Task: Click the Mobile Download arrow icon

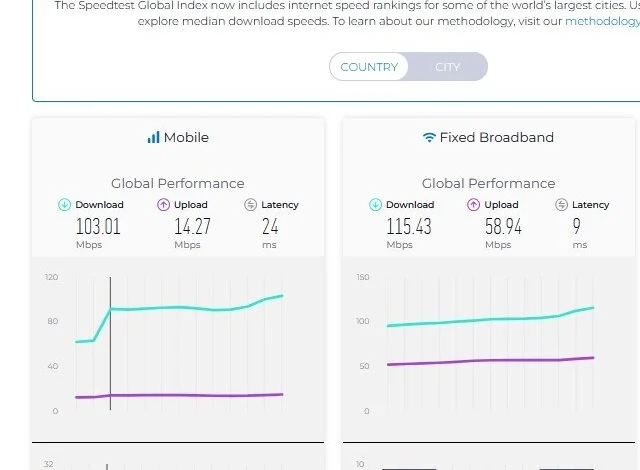Action: coord(65,205)
